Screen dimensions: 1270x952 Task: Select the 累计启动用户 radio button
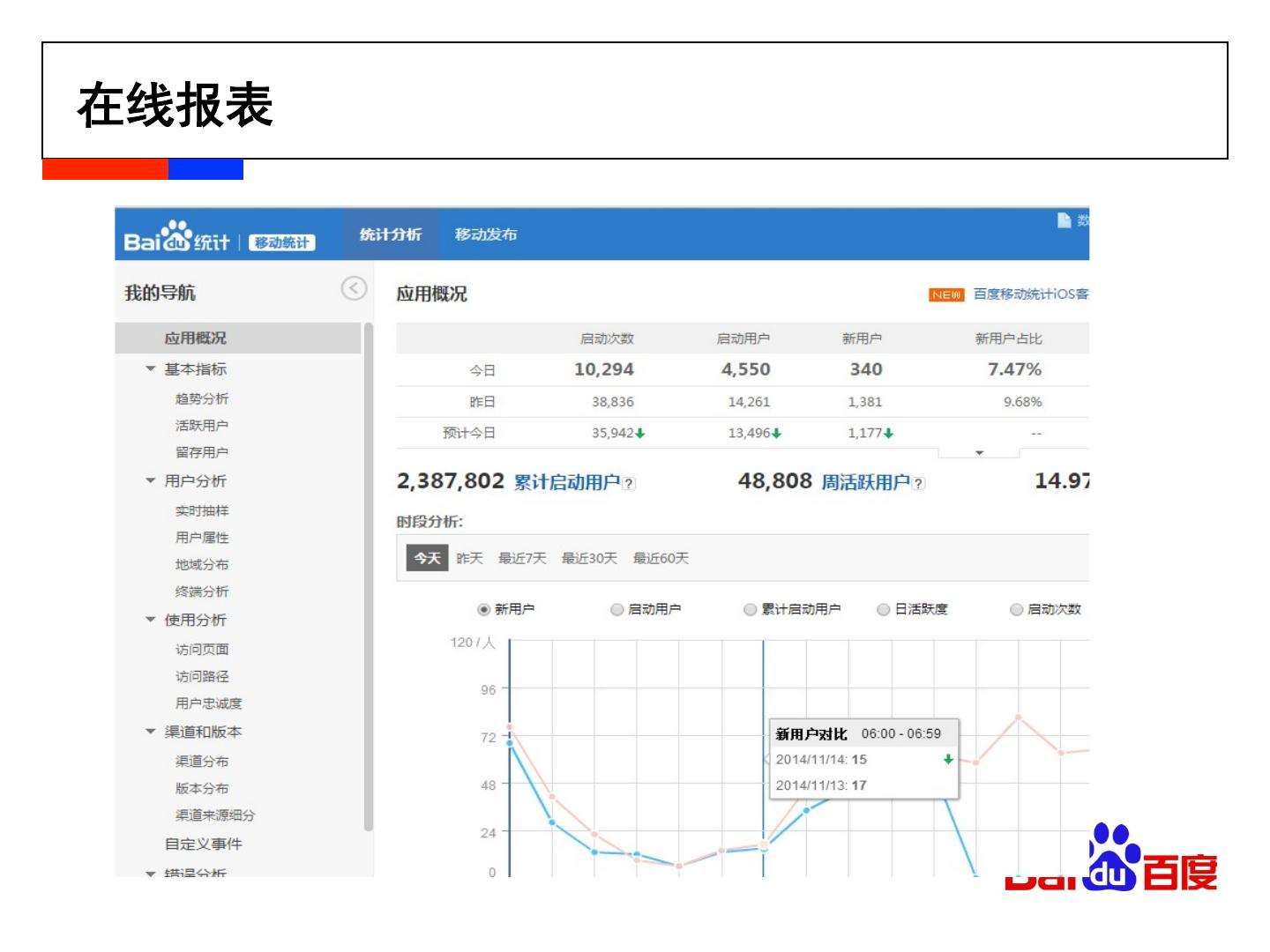(751, 609)
